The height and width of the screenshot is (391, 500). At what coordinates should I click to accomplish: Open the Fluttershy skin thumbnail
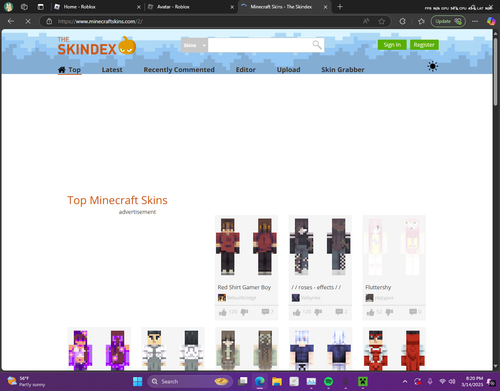(394, 247)
